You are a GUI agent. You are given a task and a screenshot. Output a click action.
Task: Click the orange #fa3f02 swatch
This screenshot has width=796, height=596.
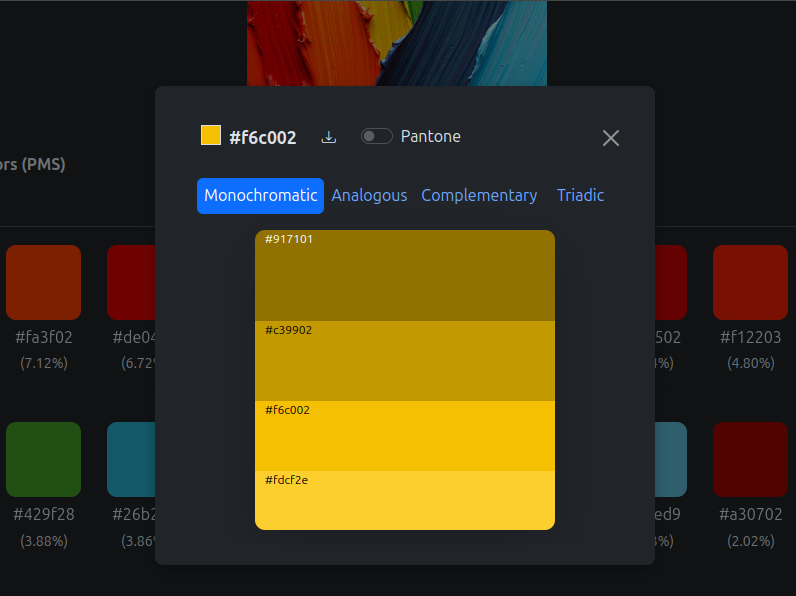coord(44,282)
